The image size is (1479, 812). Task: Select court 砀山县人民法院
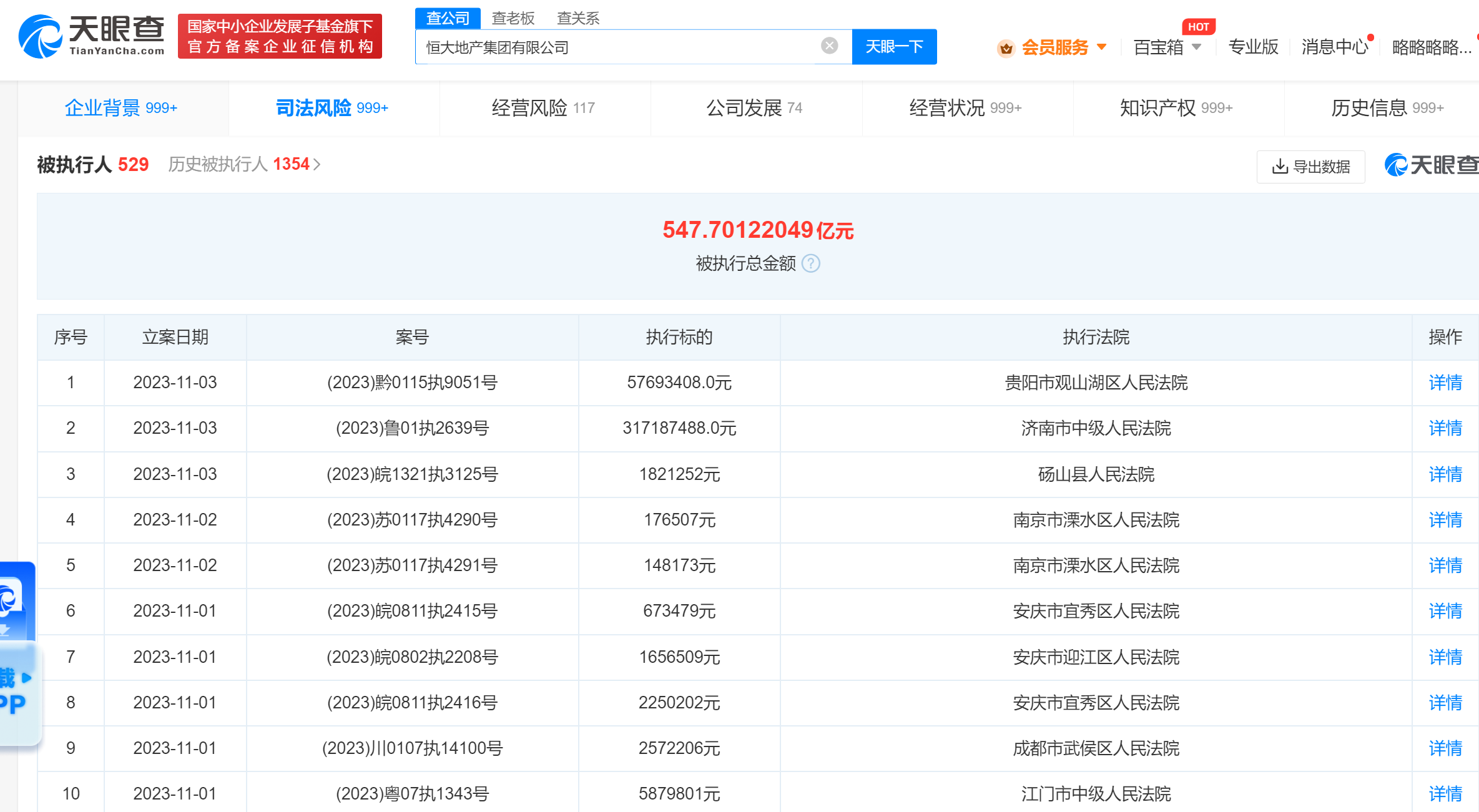(x=1096, y=474)
